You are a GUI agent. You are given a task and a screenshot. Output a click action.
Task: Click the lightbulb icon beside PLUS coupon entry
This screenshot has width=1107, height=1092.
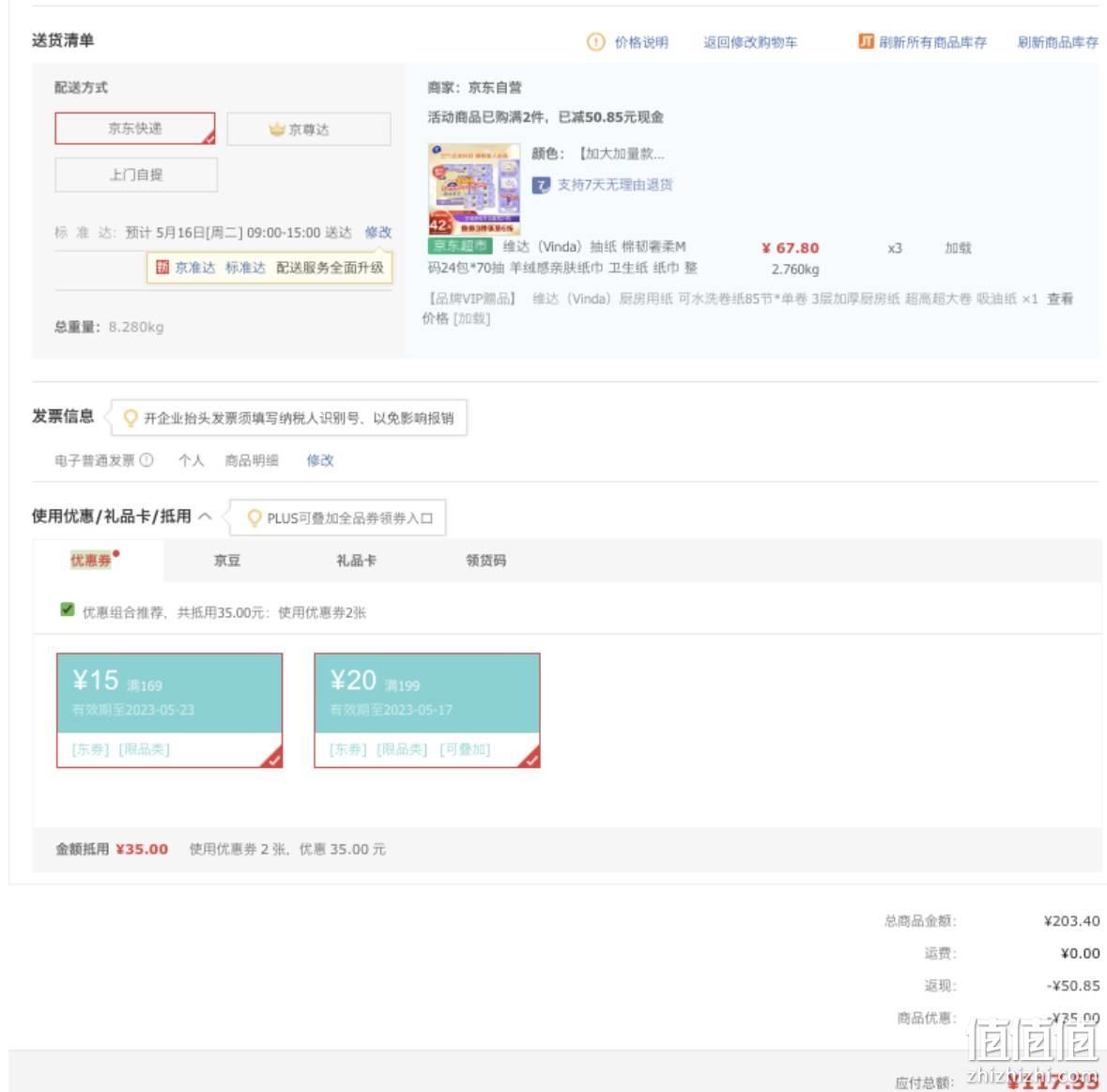(254, 518)
